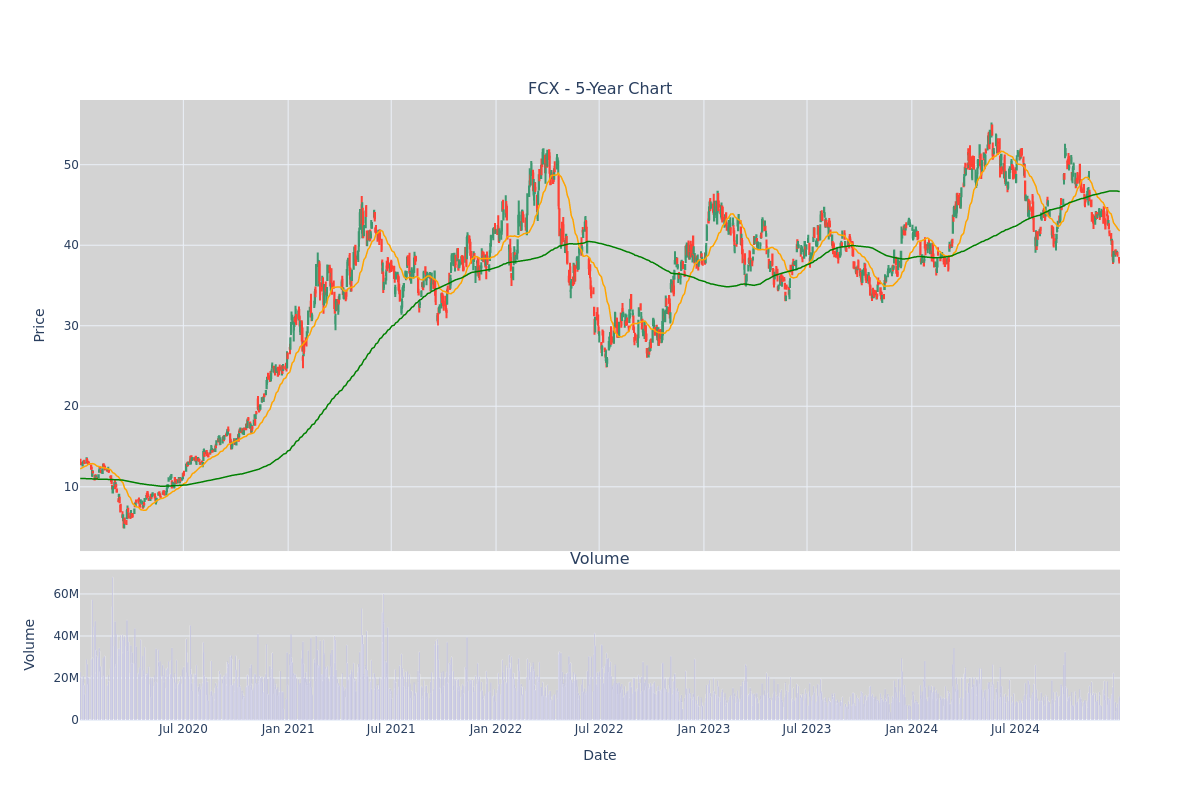This screenshot has width=1200, height=800.
Task: Click the volume axis tick "0"
Action: pos(74,720)
